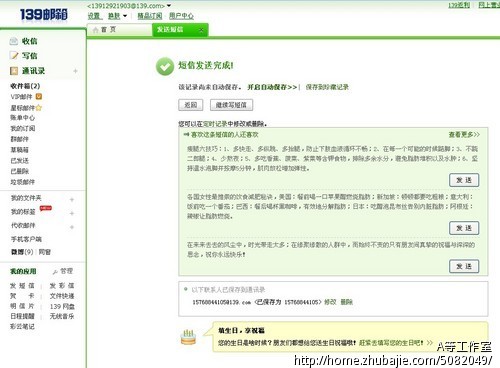Open the VIP邮件 folder
500x368 pixels.
[21, 97]
